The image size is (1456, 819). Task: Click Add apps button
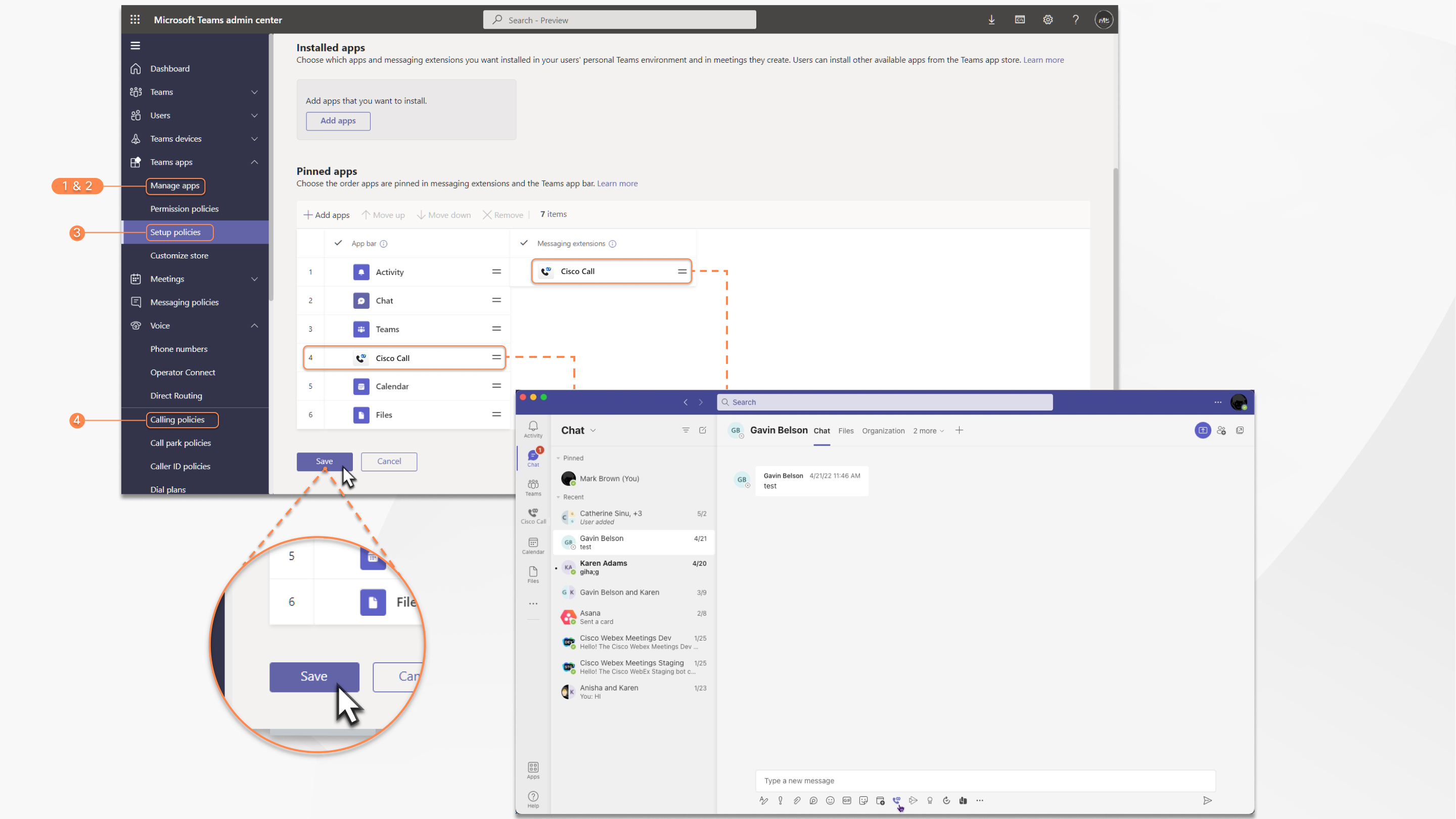(x=338, y=120)
